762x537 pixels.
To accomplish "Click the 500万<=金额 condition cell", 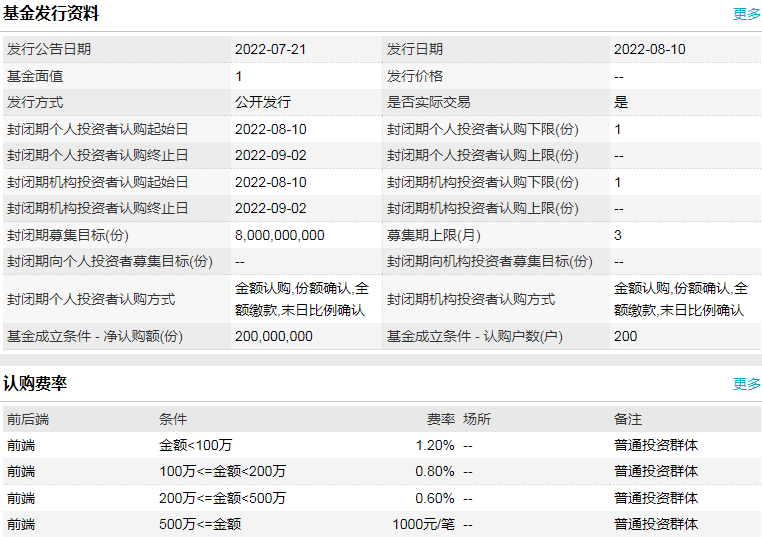I will point(200,524).
